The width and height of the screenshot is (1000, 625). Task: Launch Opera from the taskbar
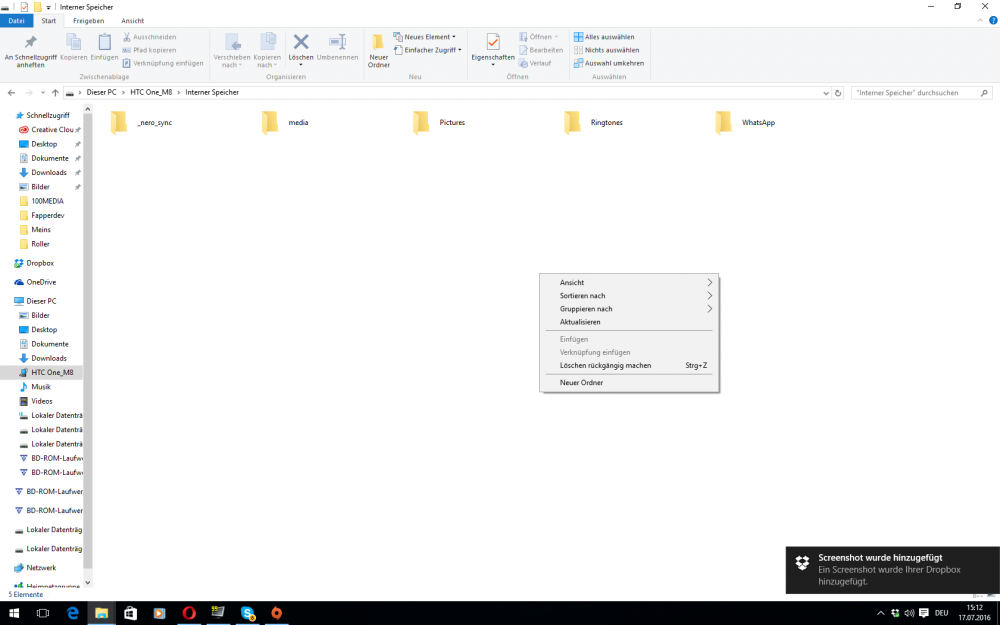[189, 613]
